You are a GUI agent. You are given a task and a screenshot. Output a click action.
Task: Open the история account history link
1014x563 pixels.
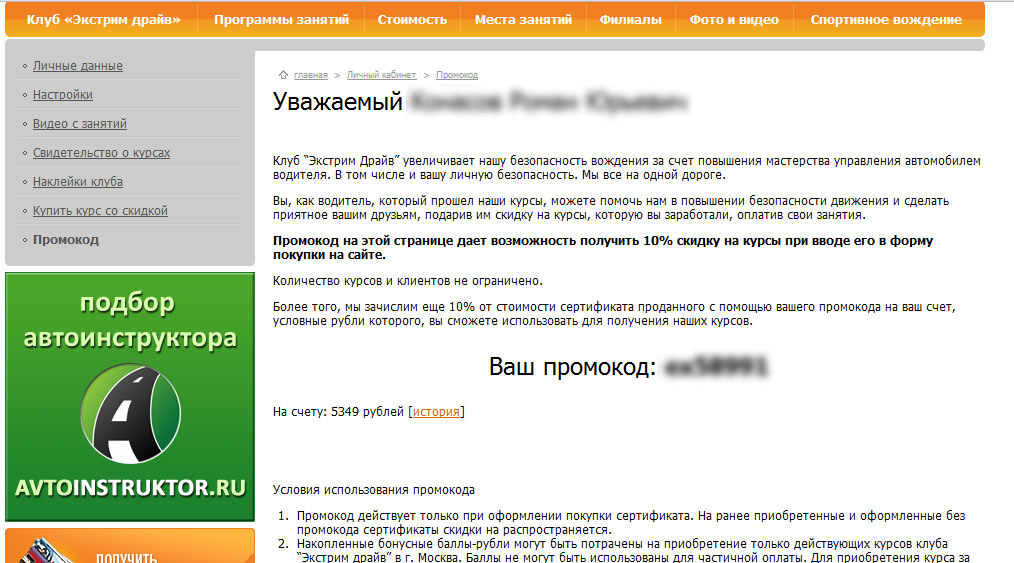[436, 412]
